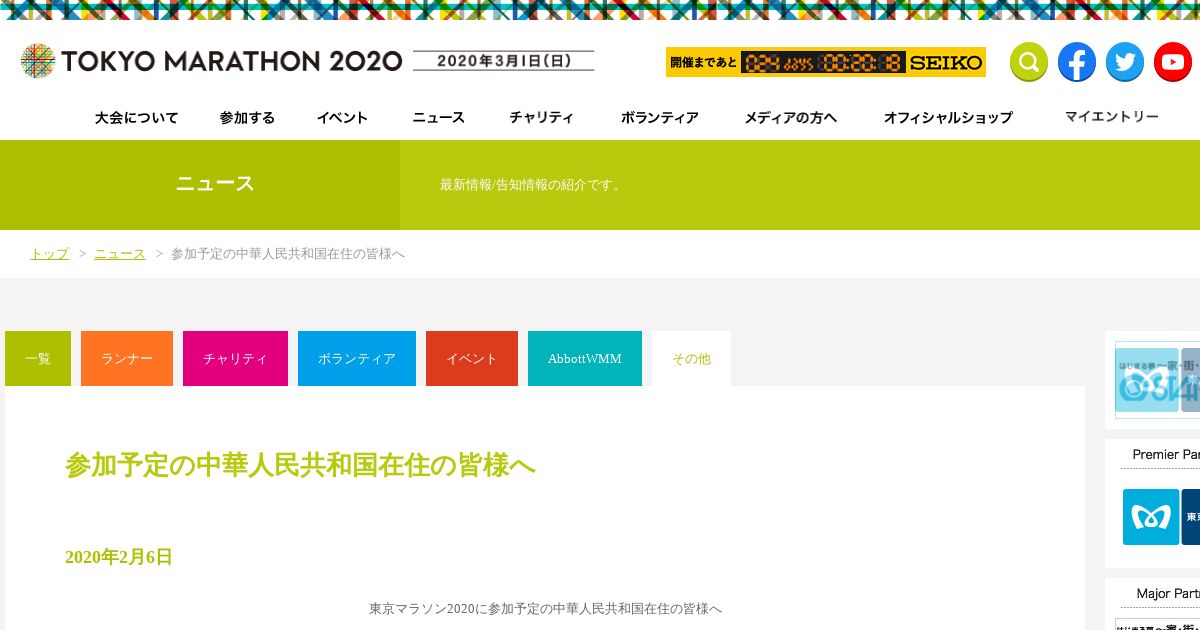Click the Premier Partner heading
Screen dimensions: 1200x630
pyautogui.click(x=1166, y=454)
